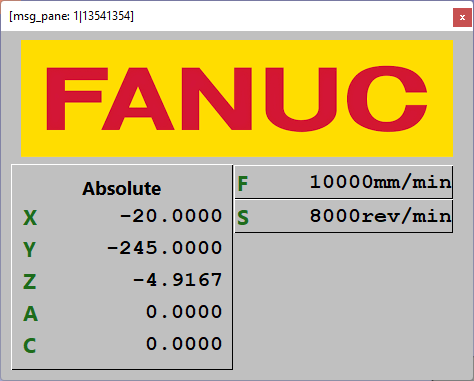Select the A axis label
The height and width of the screenshot is (381, 474).
30,313
